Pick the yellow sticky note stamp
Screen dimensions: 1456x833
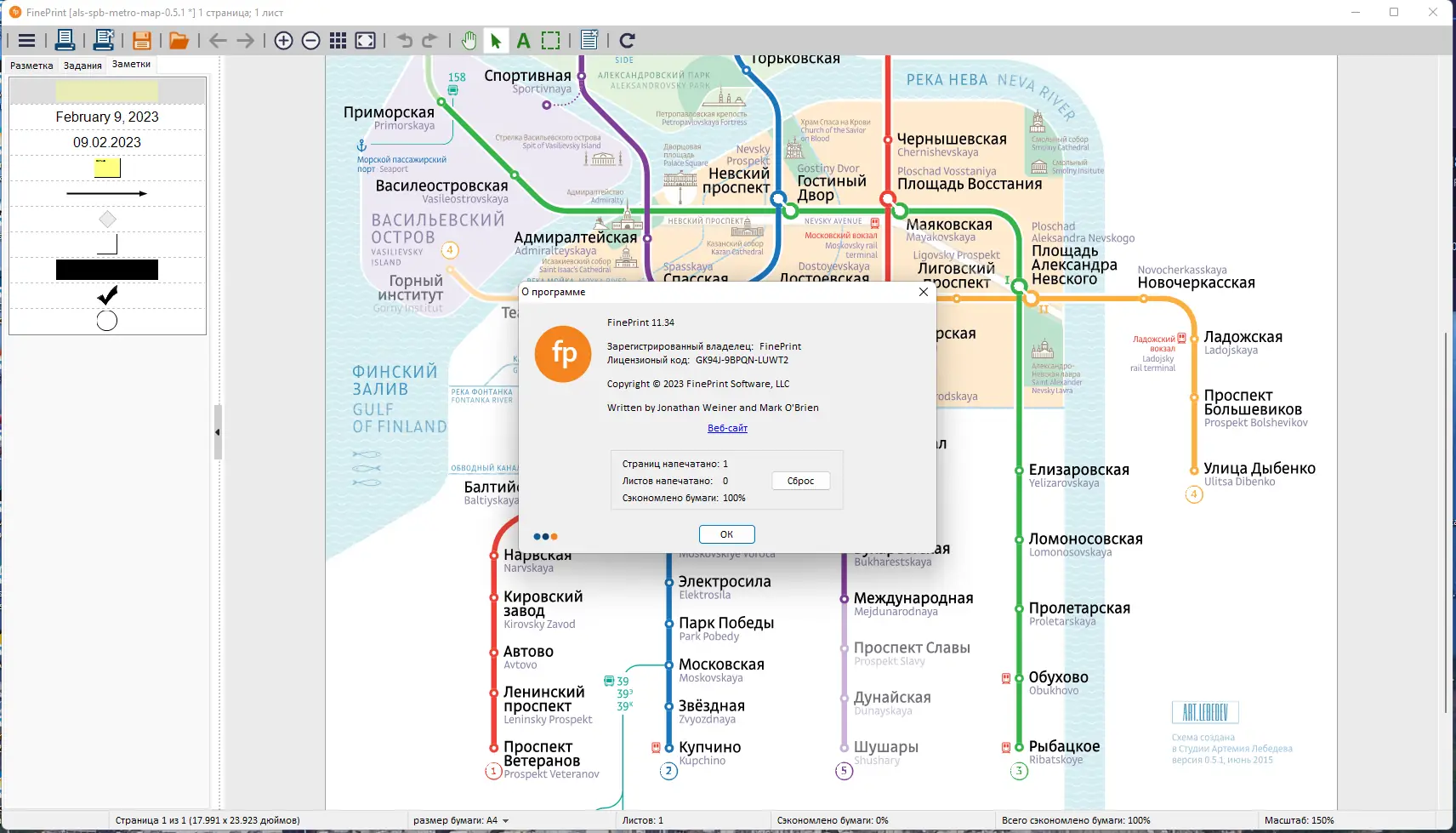[x=107, y=168]
